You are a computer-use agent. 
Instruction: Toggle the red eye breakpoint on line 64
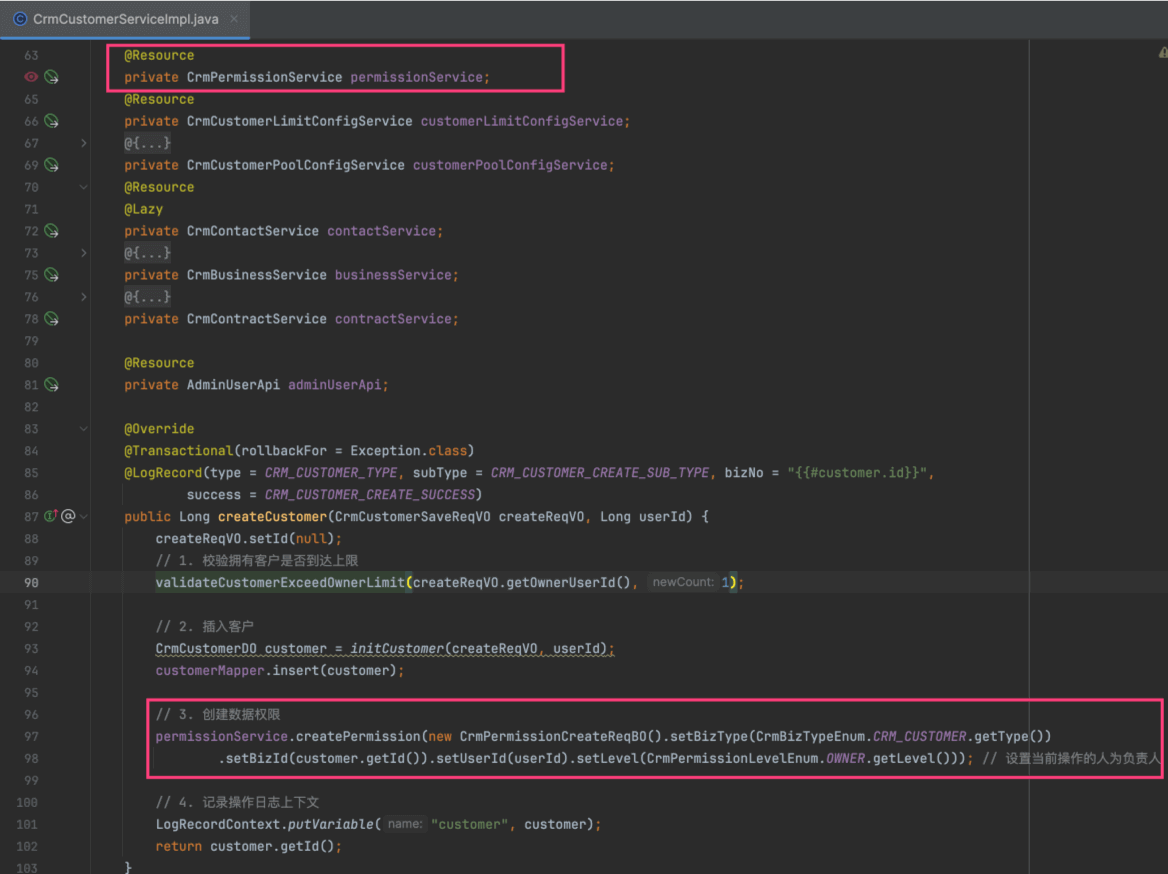(x=31, y=77)
